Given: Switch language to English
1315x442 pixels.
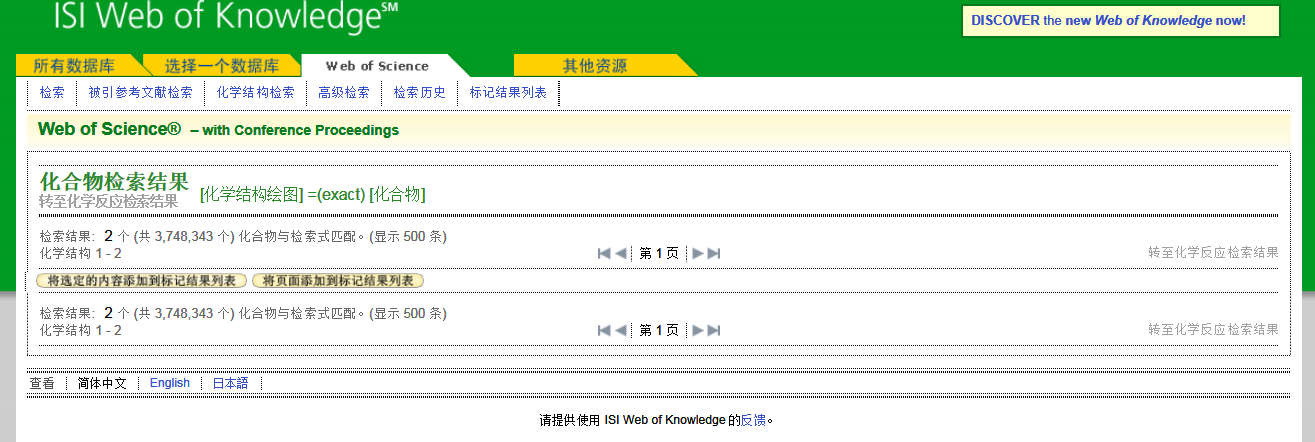Looking at the screenshot, I should click(x=170, y=383).
